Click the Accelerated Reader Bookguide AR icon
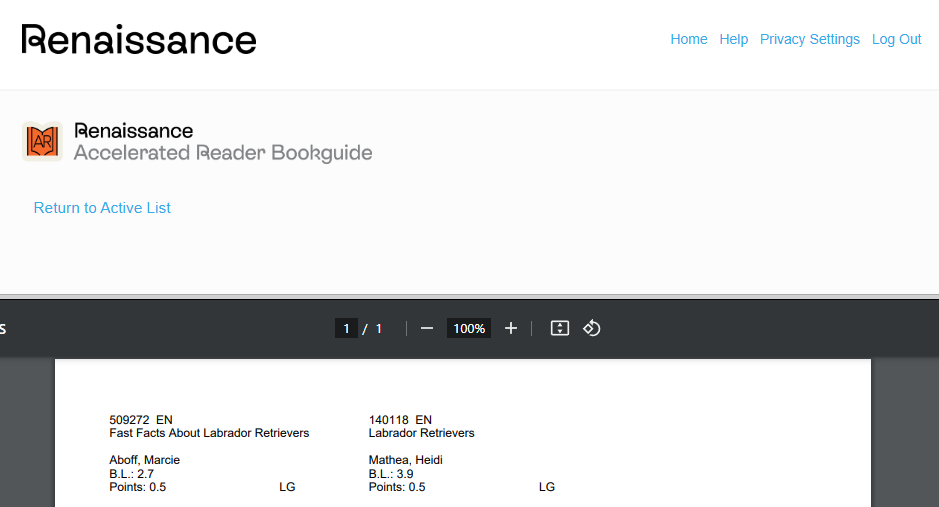This screenshot has height=507, width=939. pyautogui.click(x=43, y=141)
